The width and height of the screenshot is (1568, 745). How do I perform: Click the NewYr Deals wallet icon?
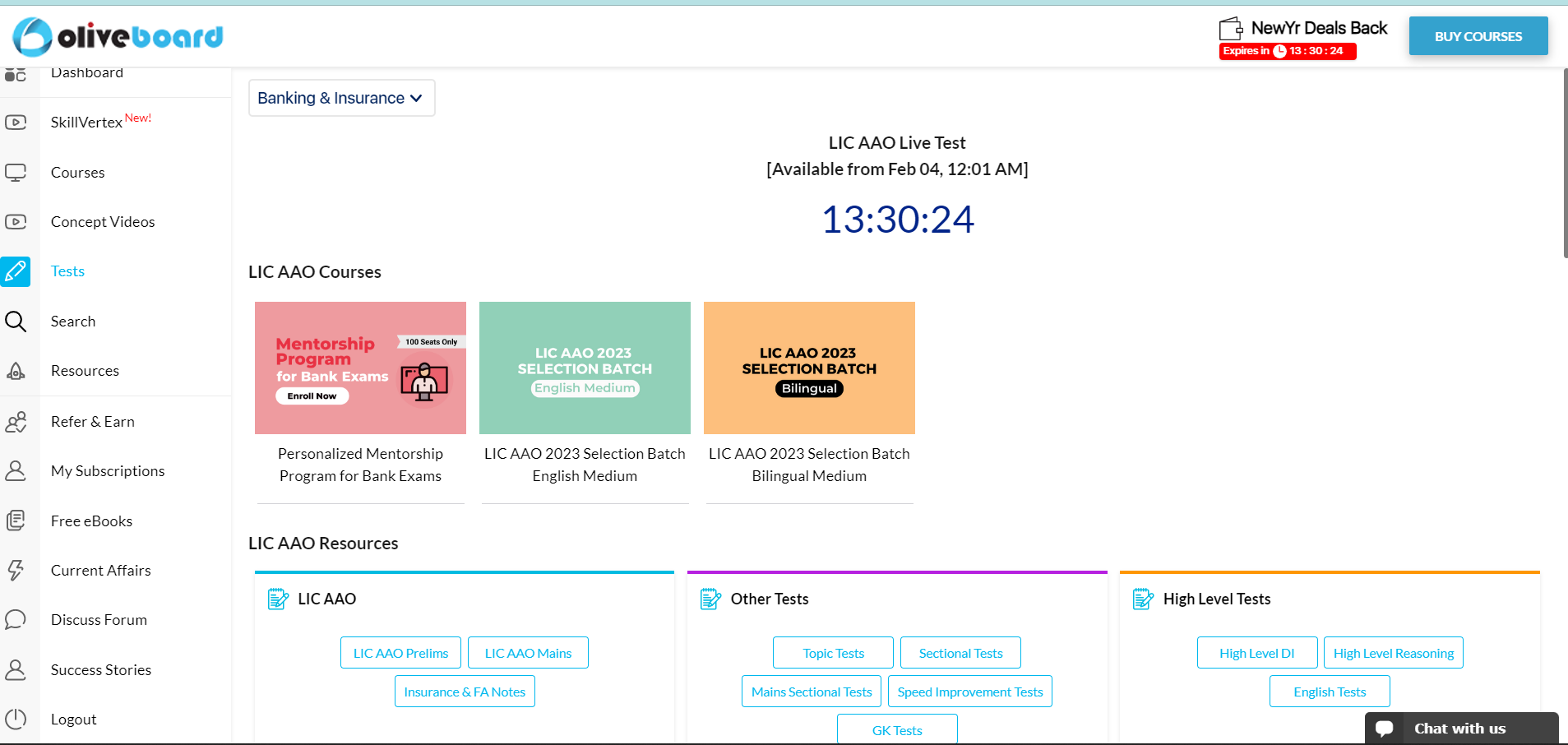tap(1231, 27)
